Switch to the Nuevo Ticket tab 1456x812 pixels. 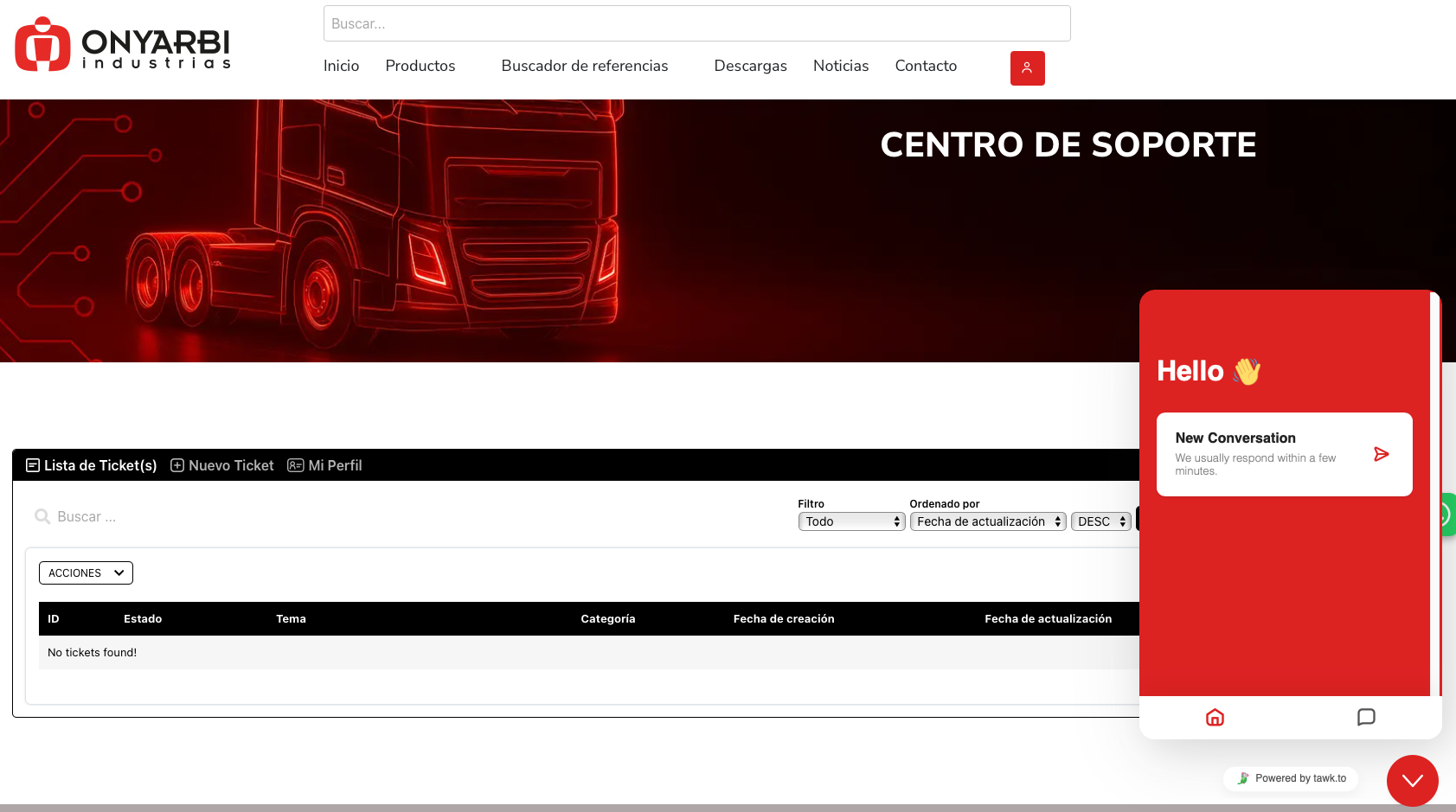pos(222,465)
